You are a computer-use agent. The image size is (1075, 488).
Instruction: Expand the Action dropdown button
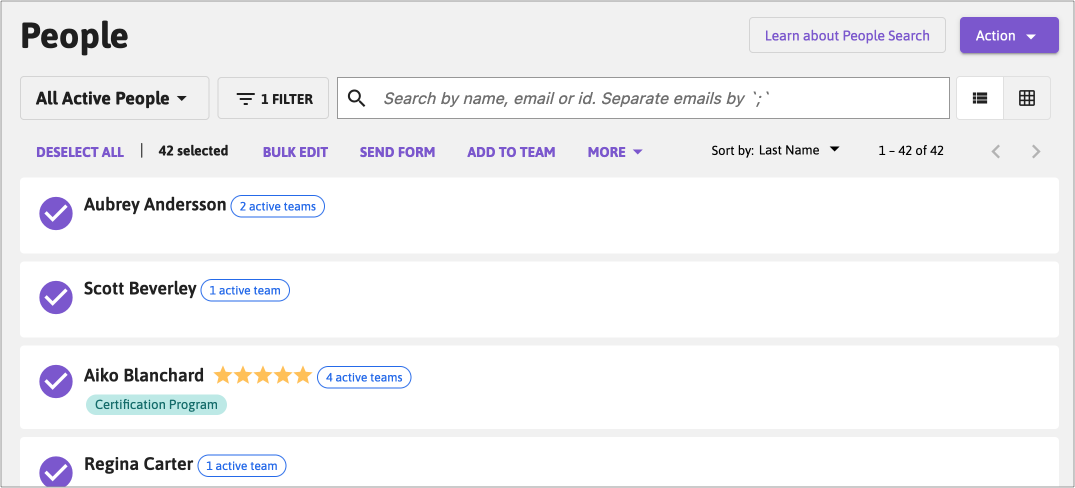coord(1009,36)
